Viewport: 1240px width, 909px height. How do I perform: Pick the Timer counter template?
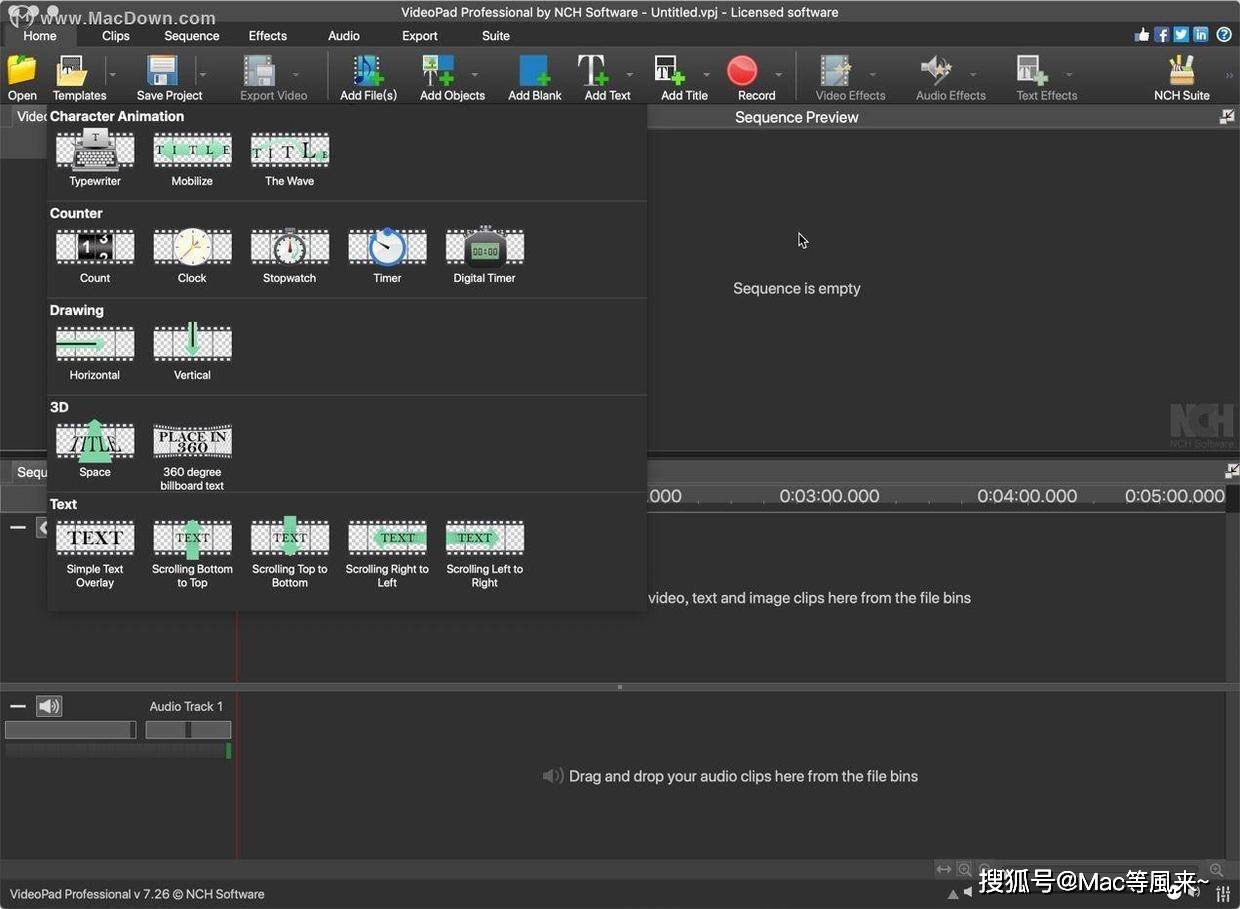point(387,255)
